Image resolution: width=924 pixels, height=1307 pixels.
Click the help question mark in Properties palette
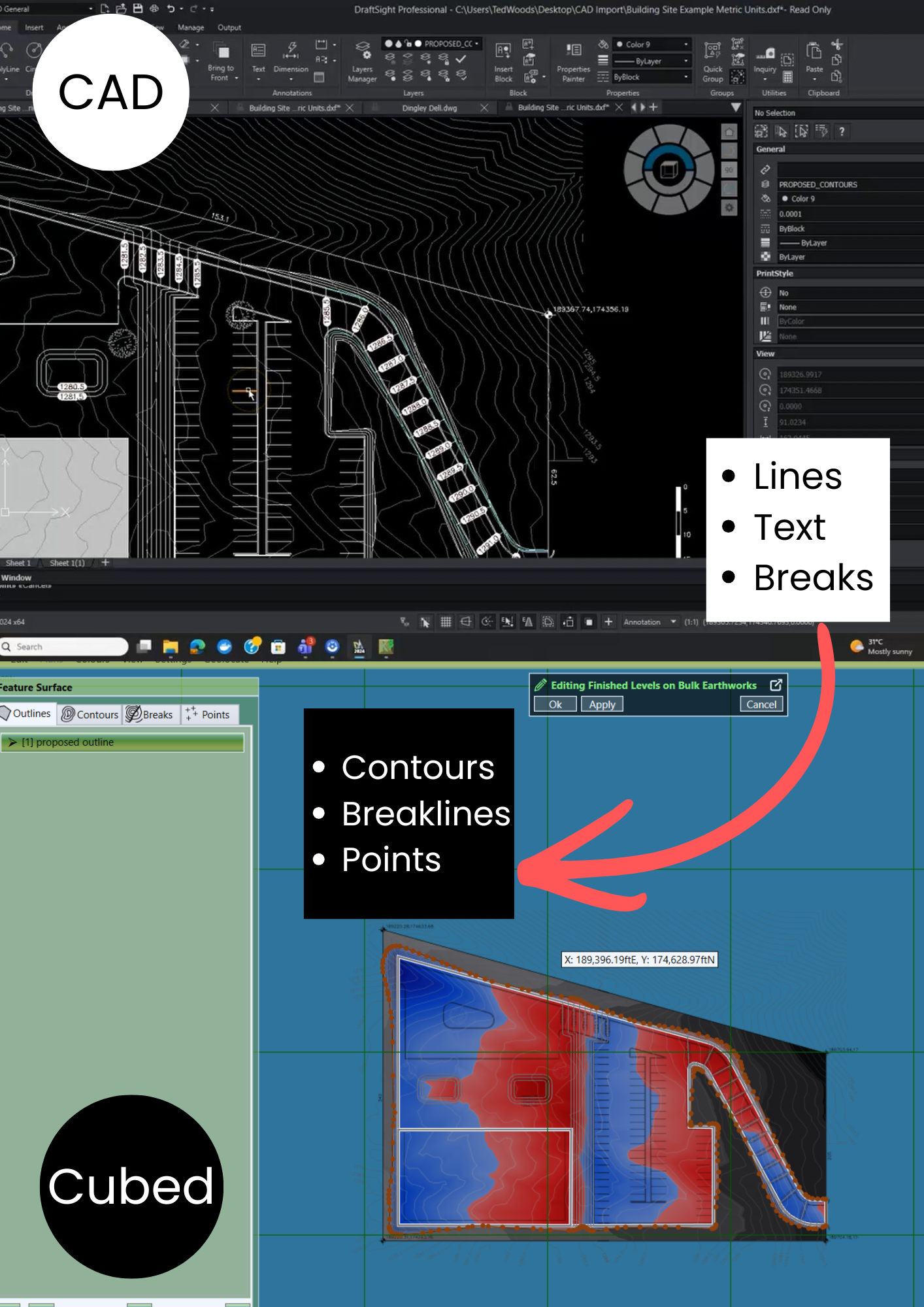coord(842,131)
